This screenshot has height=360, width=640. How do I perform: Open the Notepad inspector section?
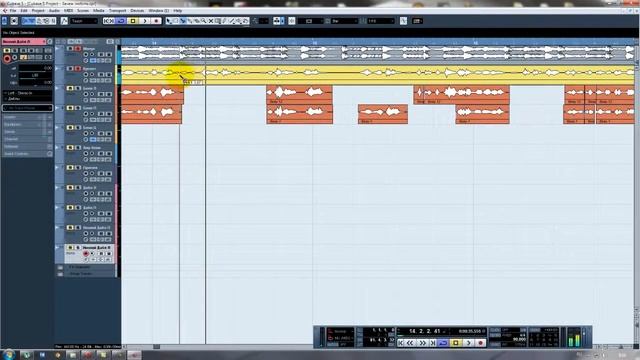[26, 147]
